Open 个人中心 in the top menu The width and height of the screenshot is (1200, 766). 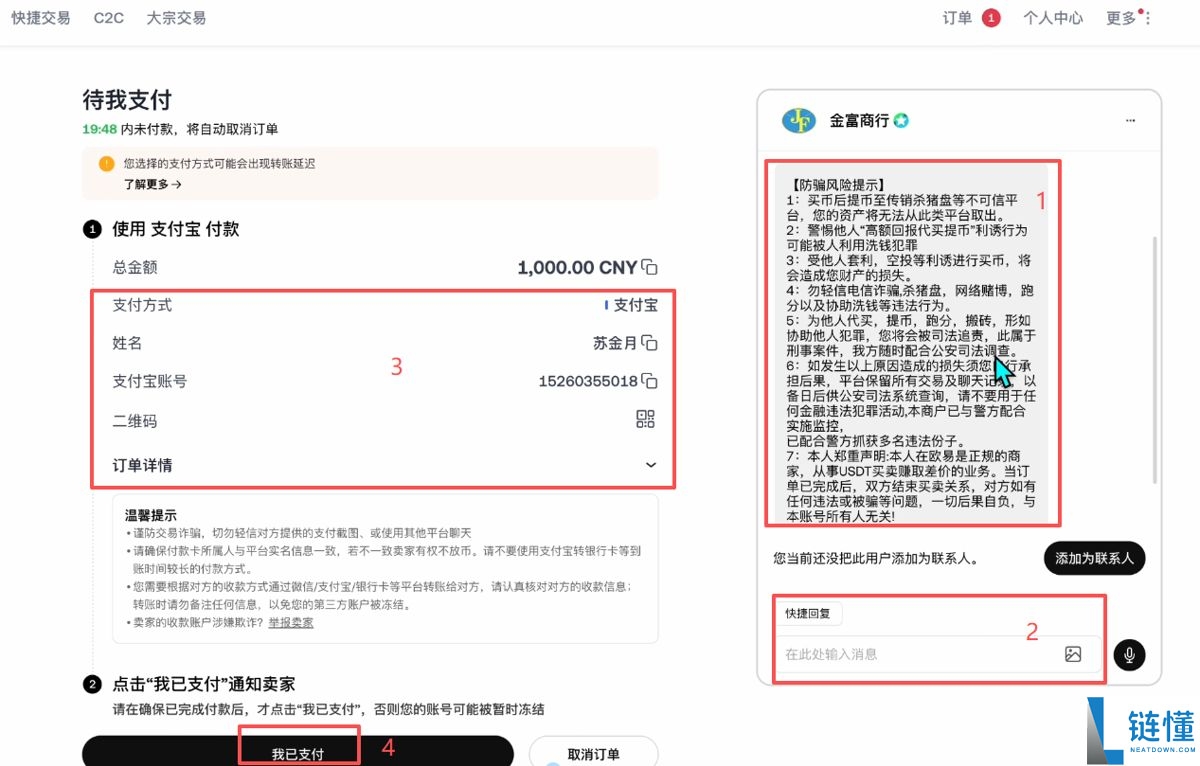click(1053, 17)
